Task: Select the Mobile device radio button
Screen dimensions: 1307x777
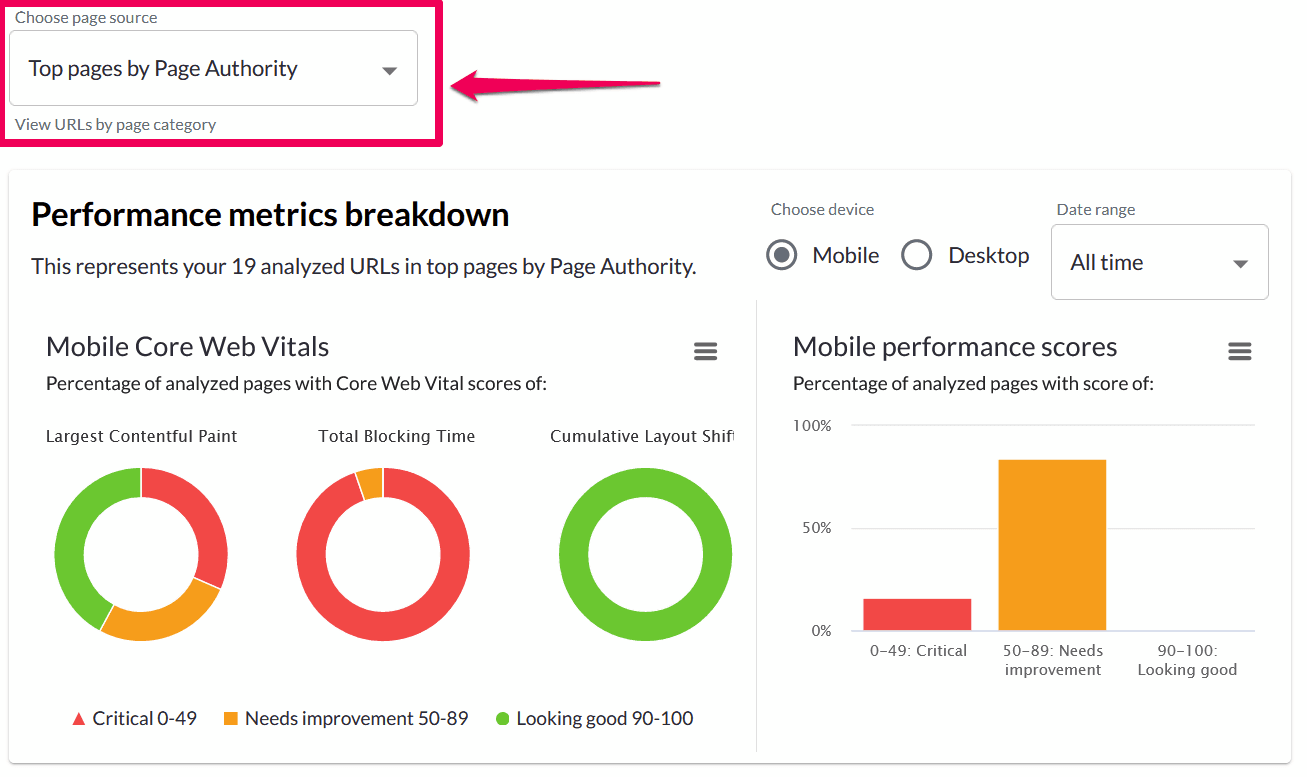Action: pyautogui.click(x=781, y=256)
